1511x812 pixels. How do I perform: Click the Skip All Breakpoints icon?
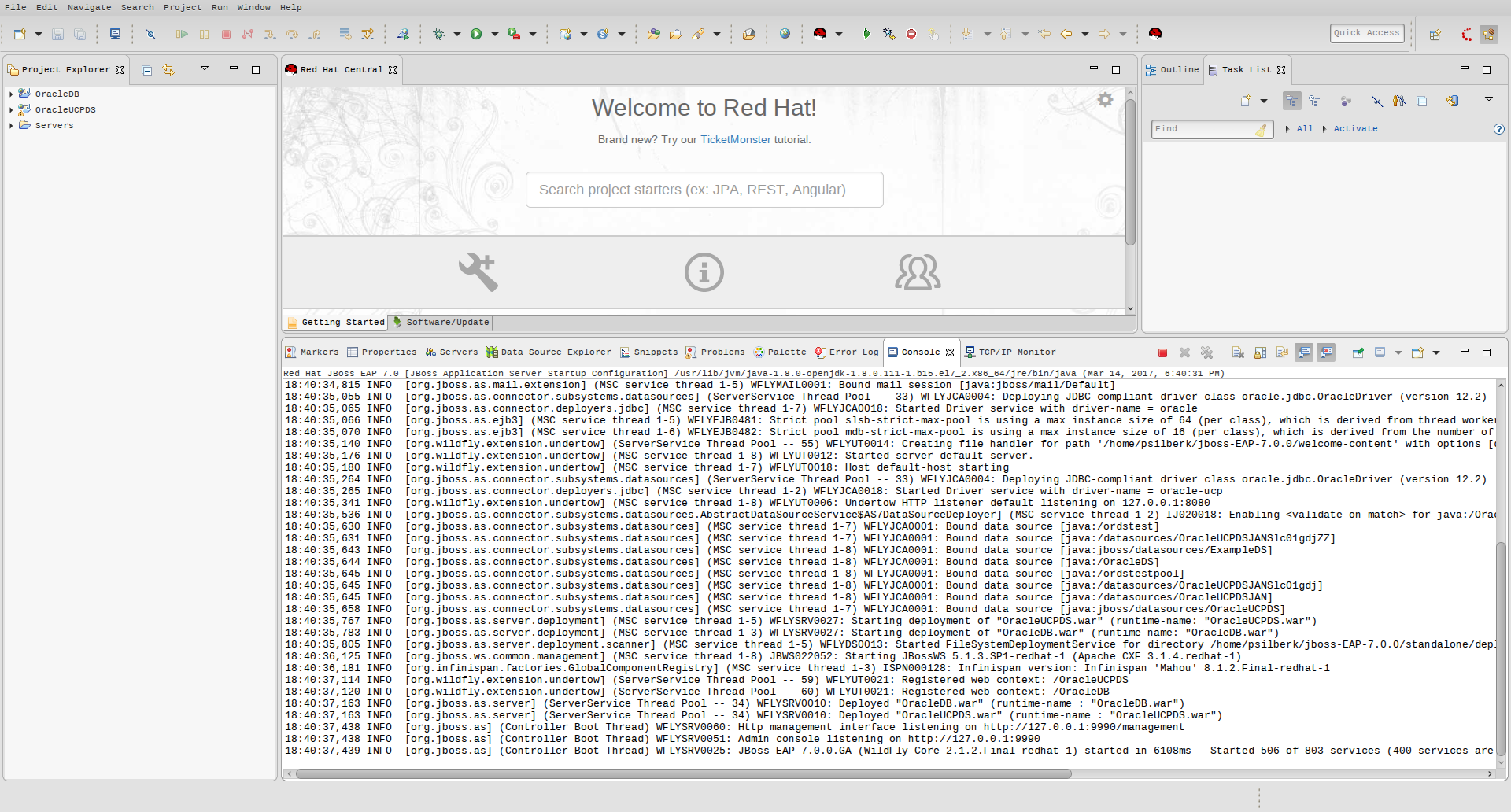coord(150,34)
